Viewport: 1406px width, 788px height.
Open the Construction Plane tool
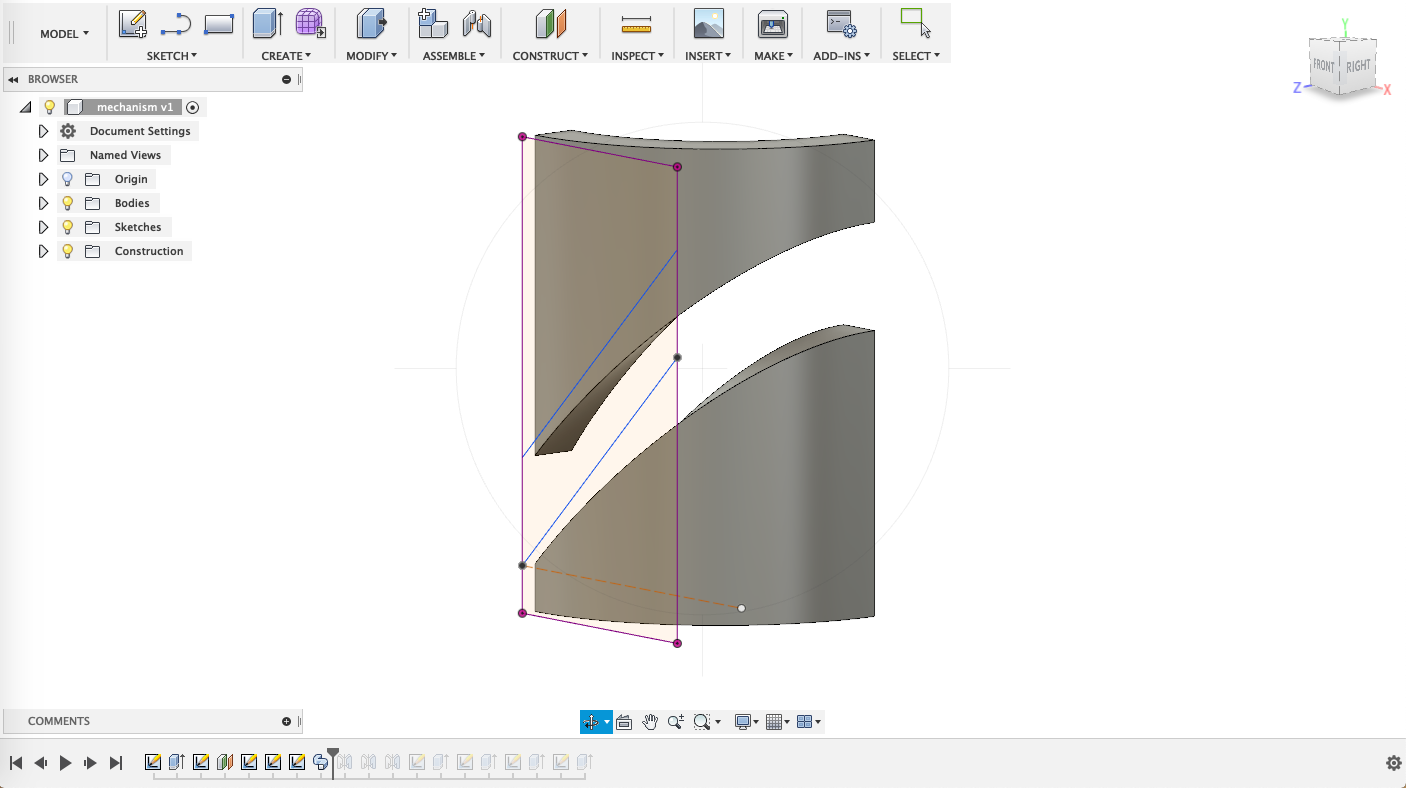click(x=548, y=22)
